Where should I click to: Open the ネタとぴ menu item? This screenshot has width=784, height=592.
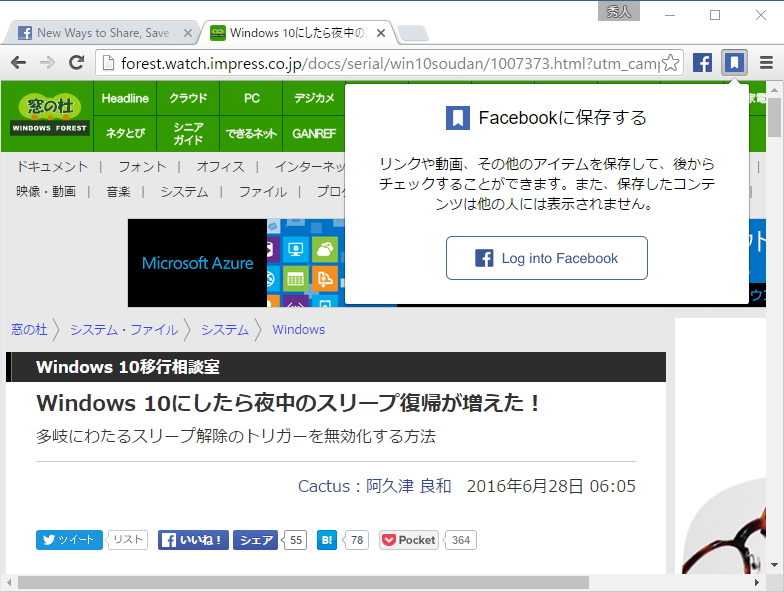click(125, 134)
